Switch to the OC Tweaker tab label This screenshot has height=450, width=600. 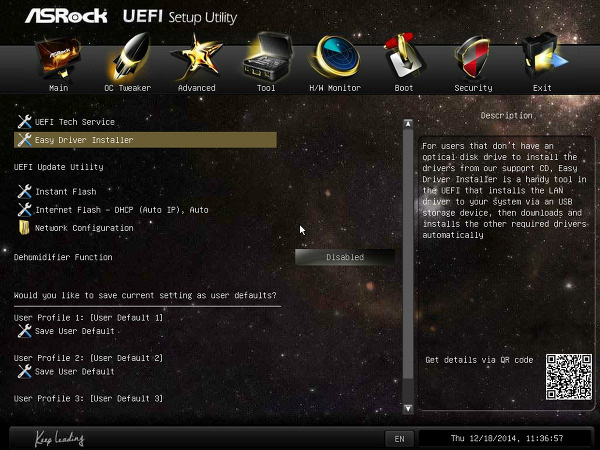pos(128,88)
